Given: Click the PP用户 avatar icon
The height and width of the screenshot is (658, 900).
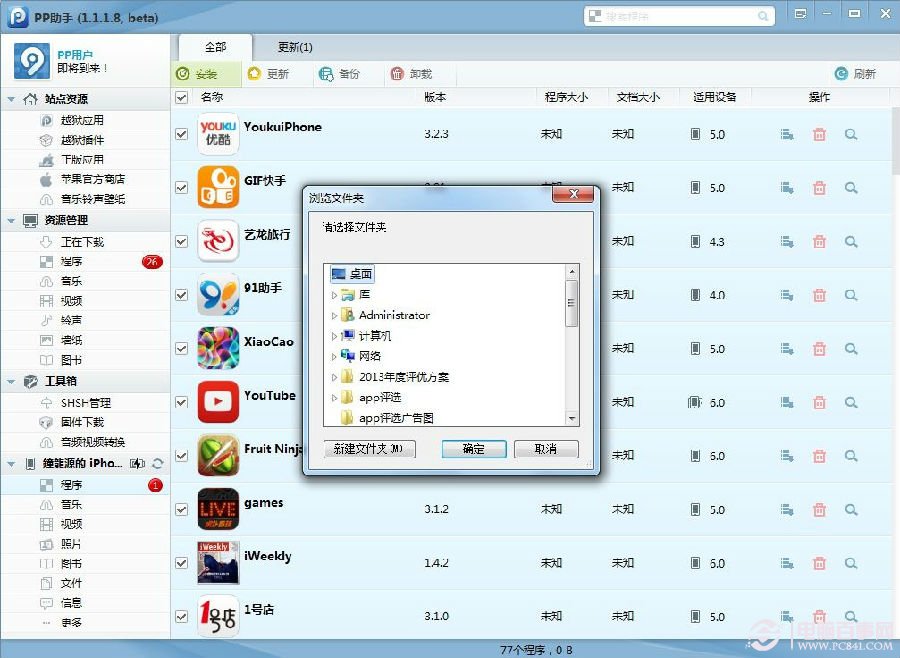Looking at the screenshot, I should tap(32, 60).
